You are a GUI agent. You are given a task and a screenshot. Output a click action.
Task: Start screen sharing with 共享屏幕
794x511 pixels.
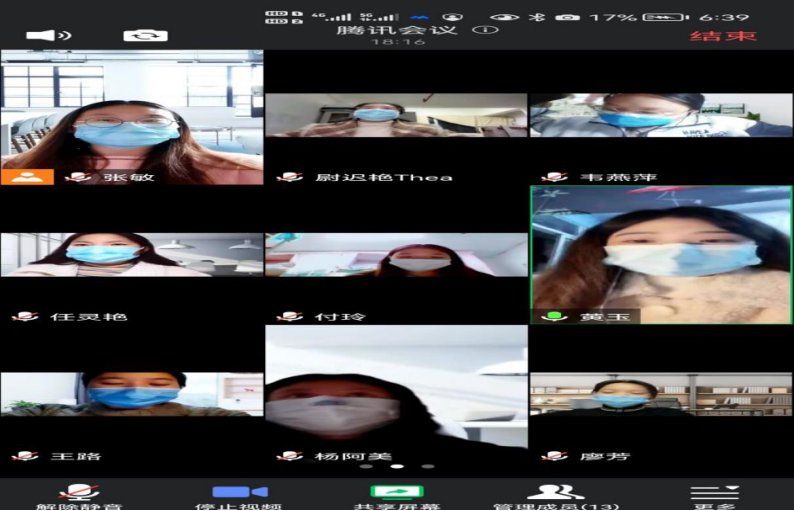click(x=397, y=495)
